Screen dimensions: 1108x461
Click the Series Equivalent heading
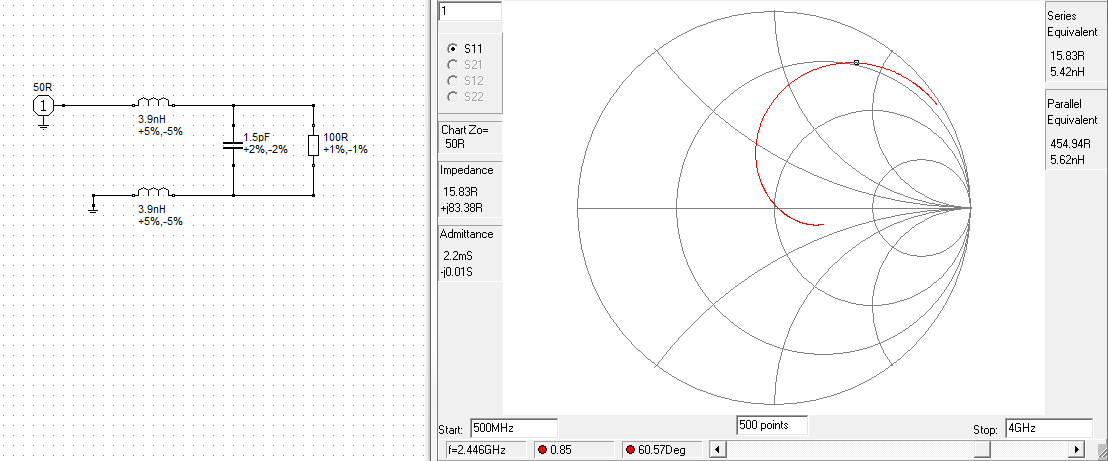tap(1072, 23)
